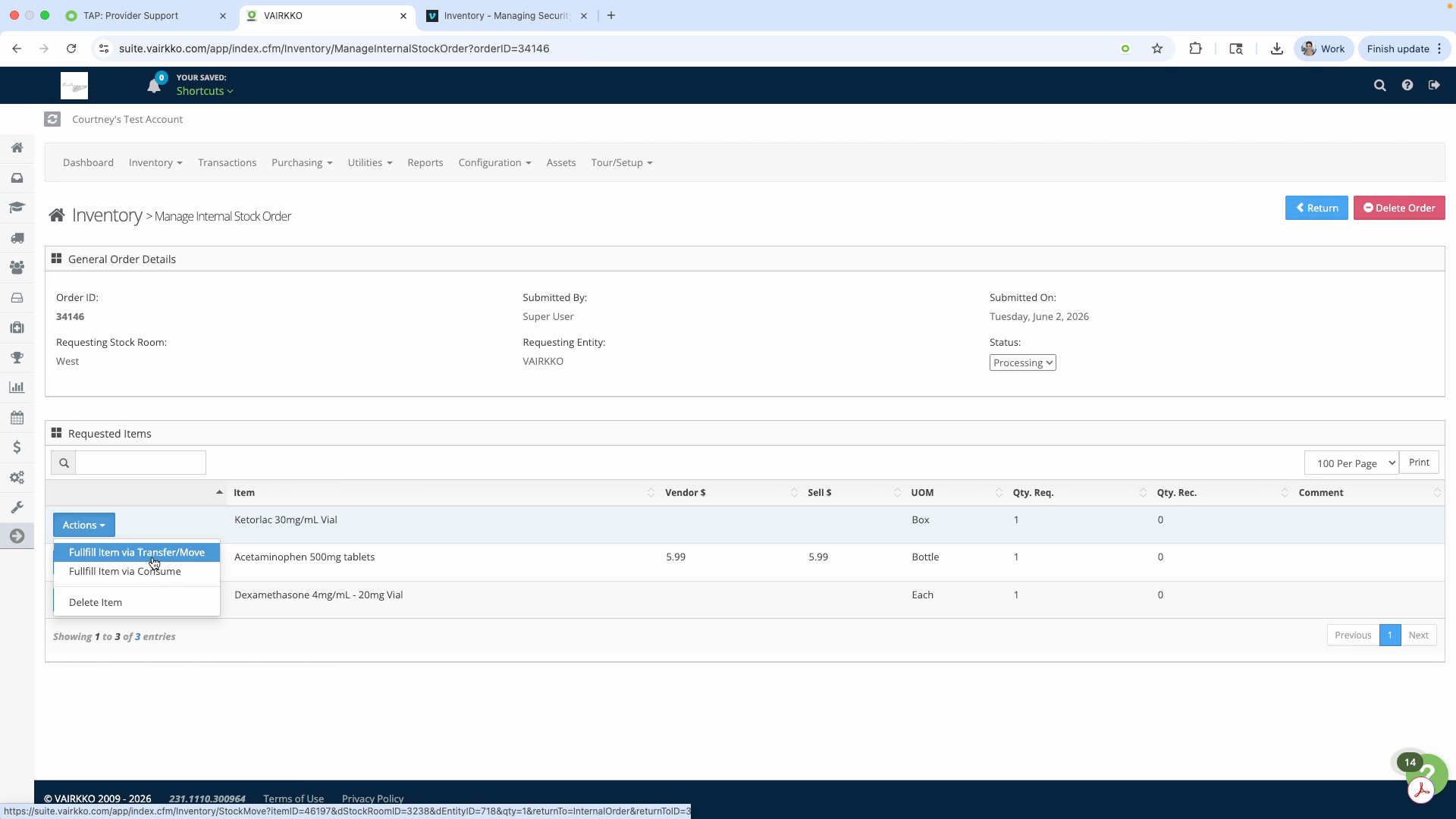Click the browser address bar URL
This screenshot has height=819, width=1456.
pyautogui.click(x=334, y=49)
